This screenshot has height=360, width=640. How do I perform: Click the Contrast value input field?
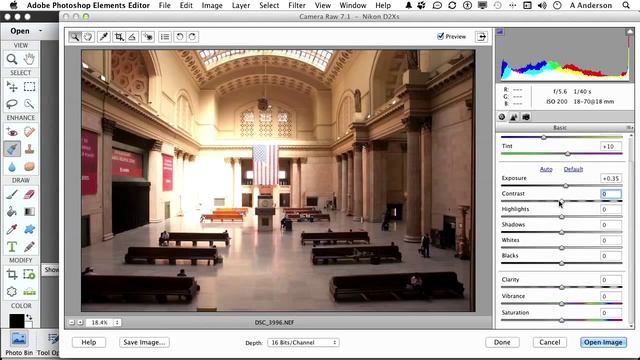pyautogui.click(x=611, y=194)
